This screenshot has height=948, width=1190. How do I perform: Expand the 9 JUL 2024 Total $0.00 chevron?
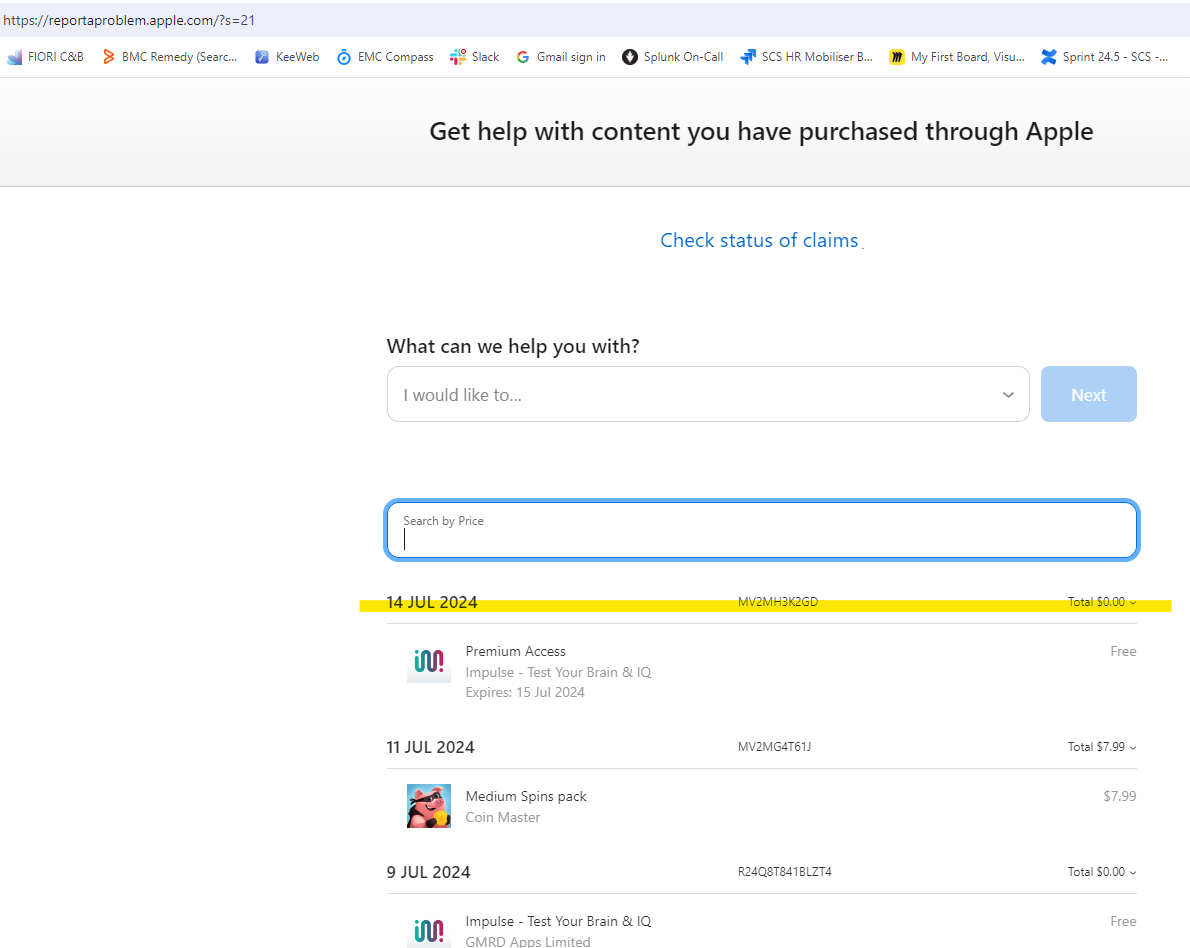[1133, 873]
